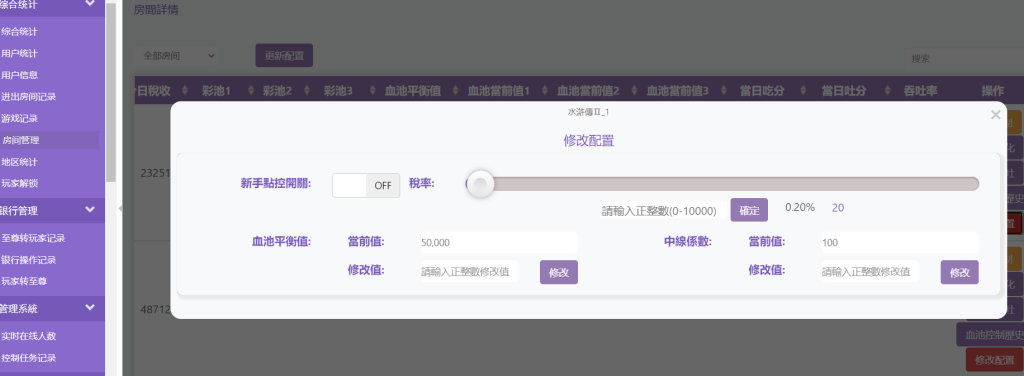Image resolution: width=1024 pixels, height=376 pixels.
Task: Sort by 彩池1 column sort icon
Action: click(251, 91)
